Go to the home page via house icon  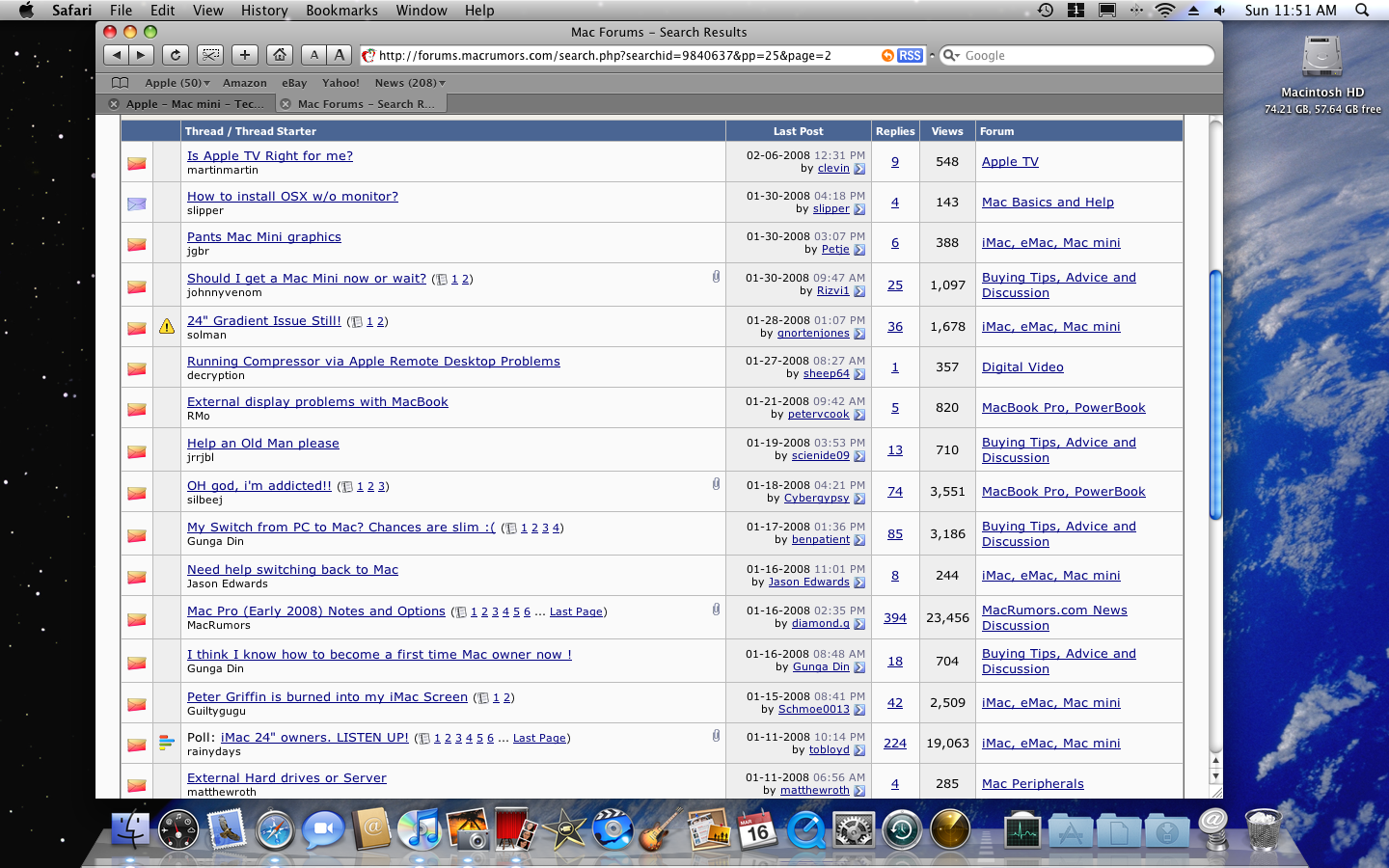(x=280, y=55)
